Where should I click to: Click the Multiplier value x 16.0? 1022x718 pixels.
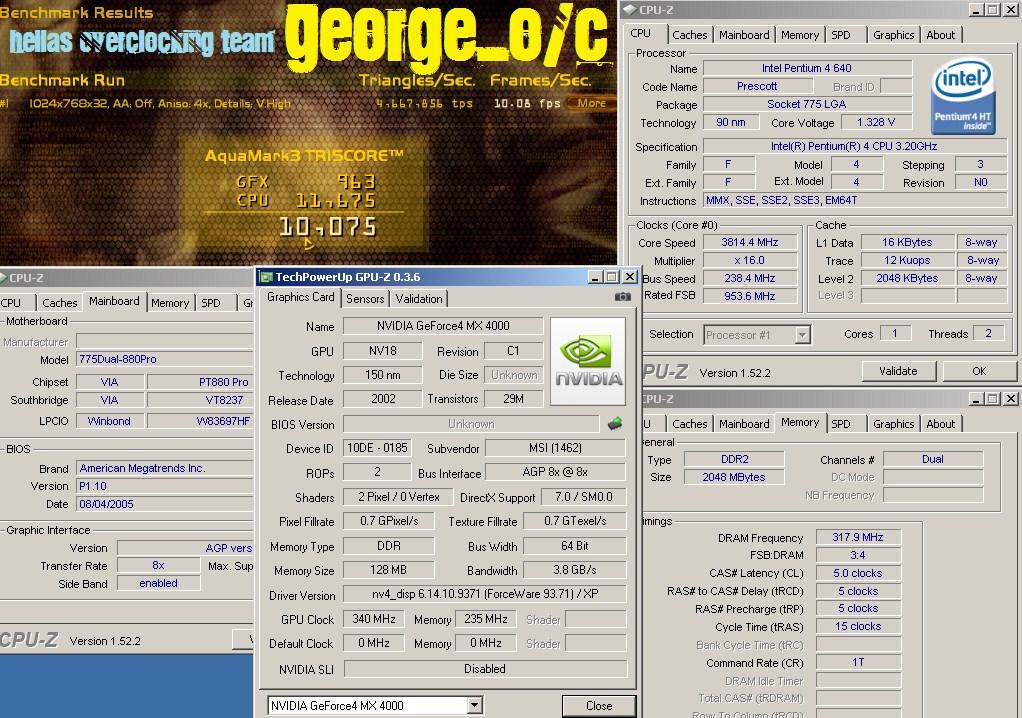(x=750, y=260)
